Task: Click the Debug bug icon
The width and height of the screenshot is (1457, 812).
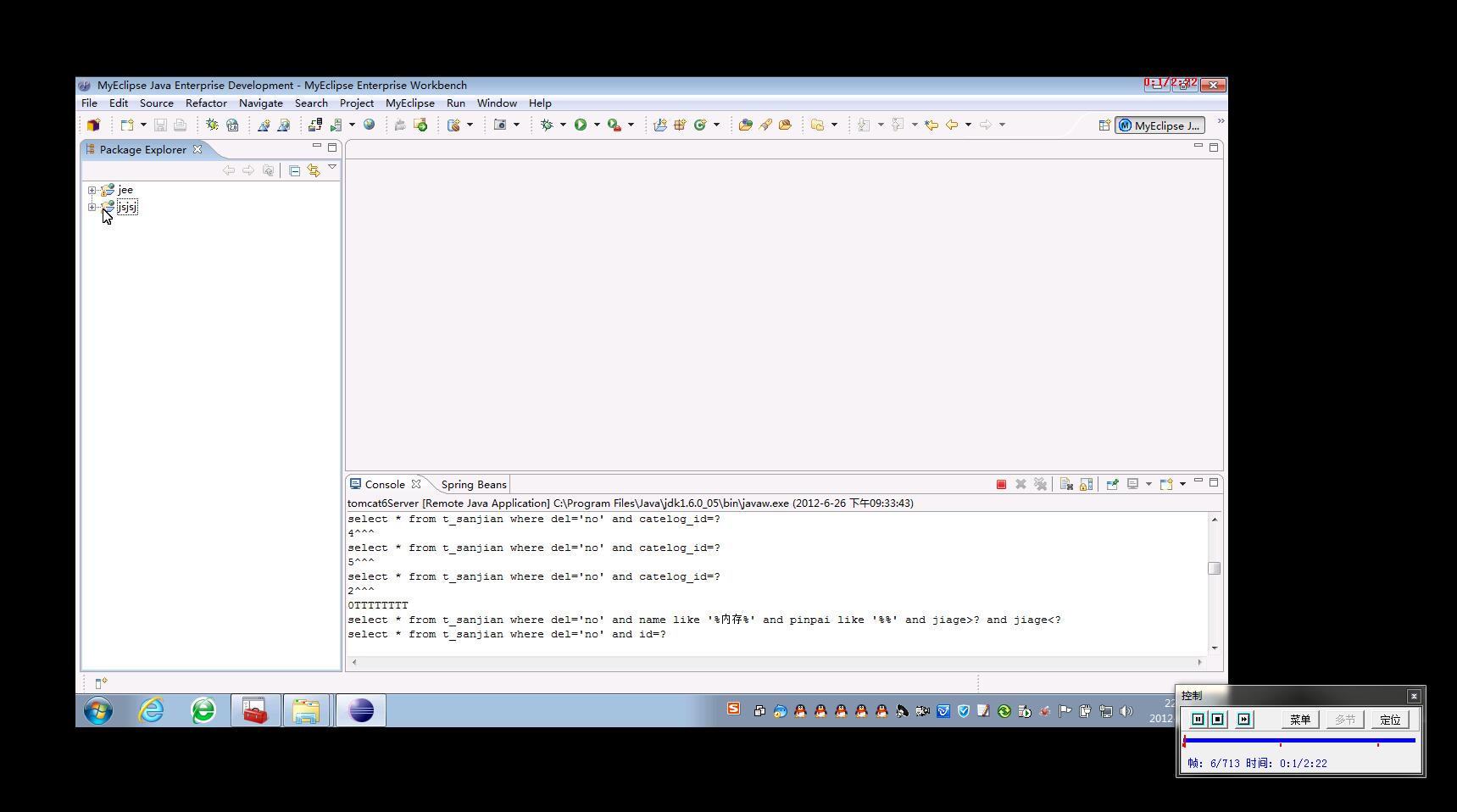Action: (x=547, y=125)
